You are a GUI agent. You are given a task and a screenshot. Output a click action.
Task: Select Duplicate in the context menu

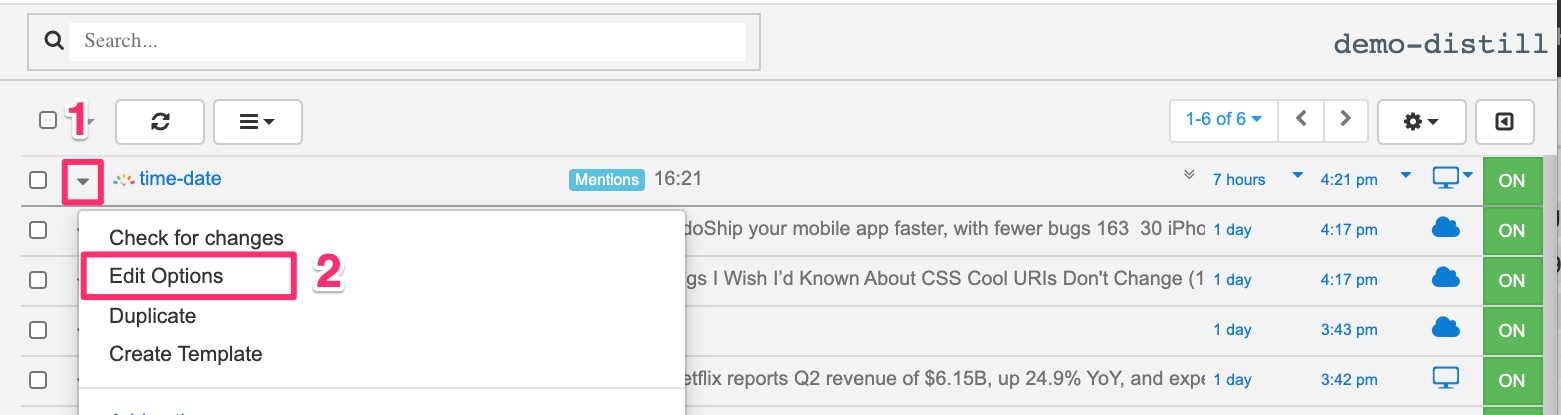(x=152, y=316)
